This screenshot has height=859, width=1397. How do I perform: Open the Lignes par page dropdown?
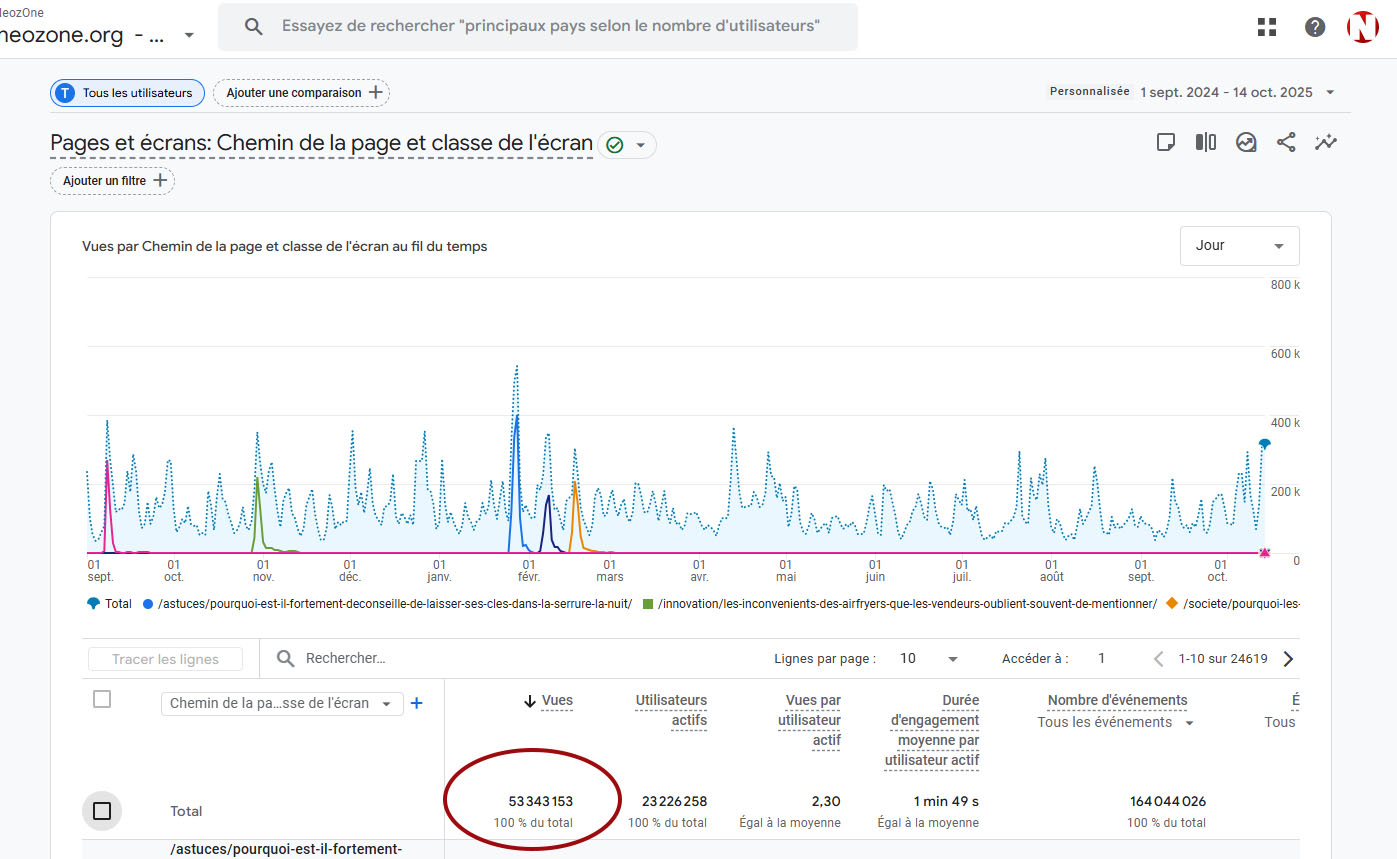click(929, 658)
